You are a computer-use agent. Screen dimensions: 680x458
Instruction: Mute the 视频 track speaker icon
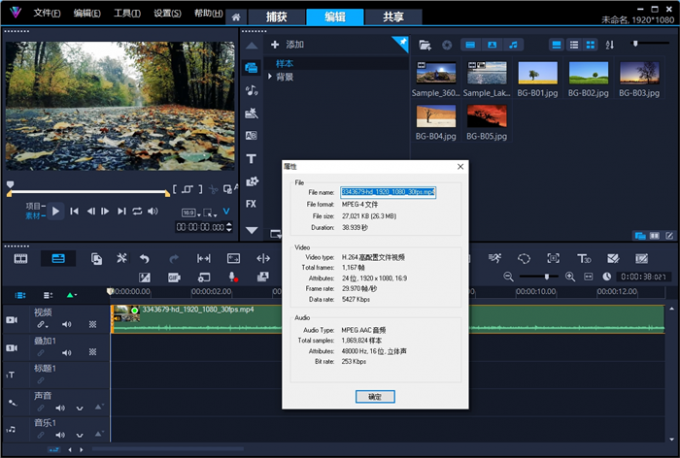click(x=67, y=324)
